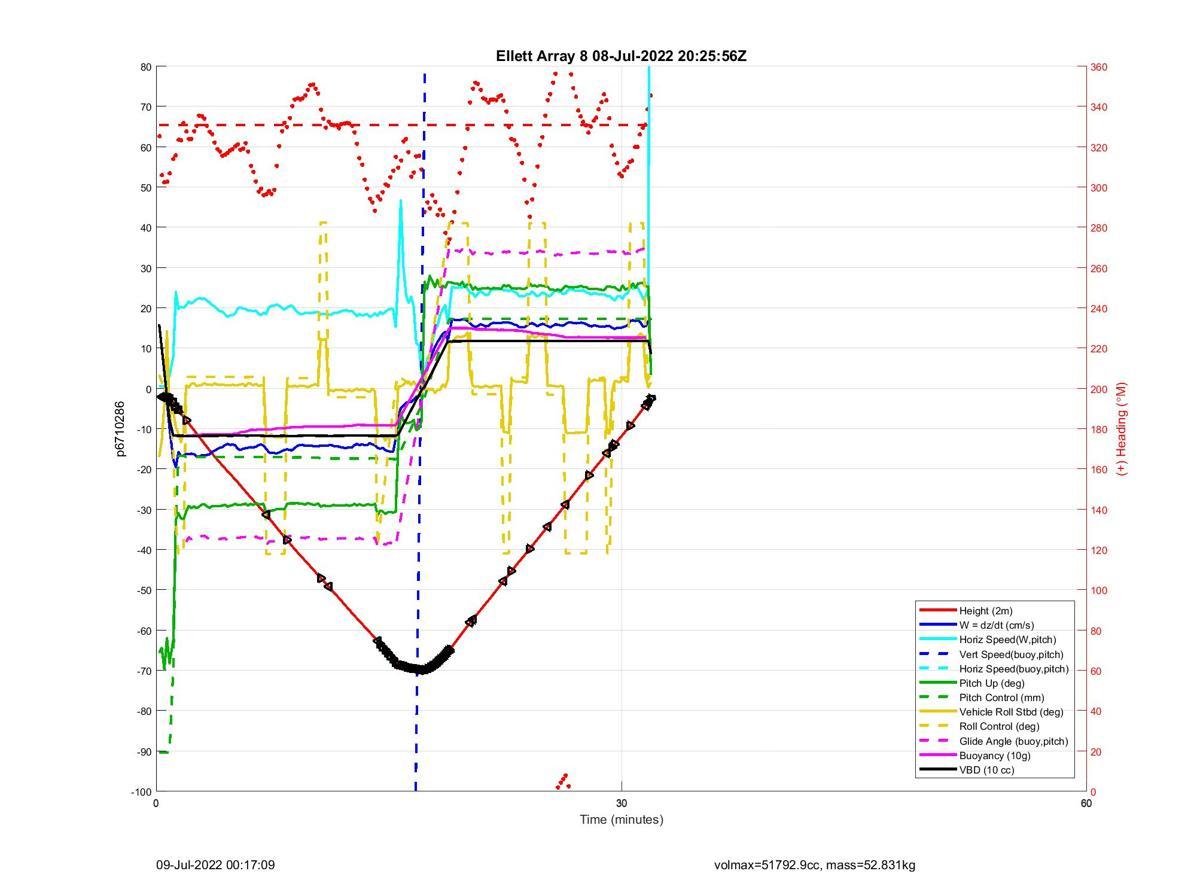The image size is (1200, 889).
Task: Click legend entry "Vehicle Roll Stbd (deg)"
Action: 1011,712
